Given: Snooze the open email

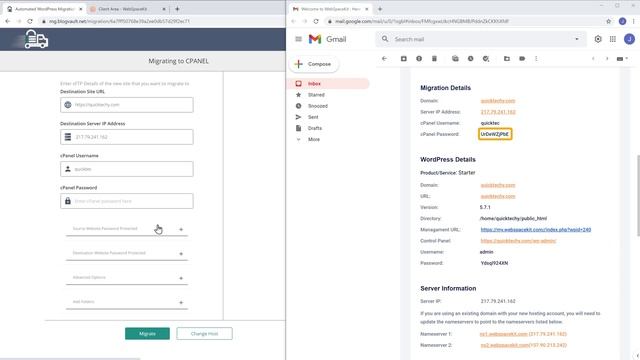Looking at the screenshot, I should [x=471, y=59].
